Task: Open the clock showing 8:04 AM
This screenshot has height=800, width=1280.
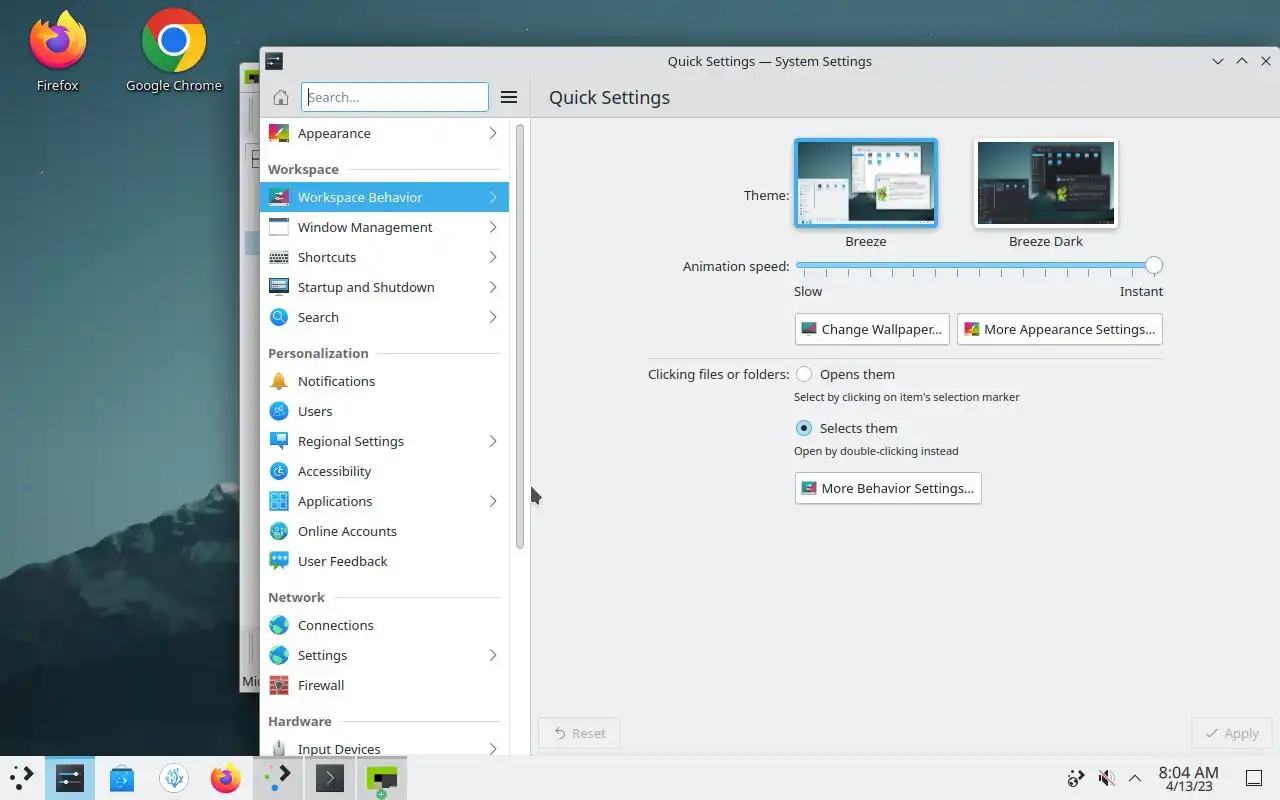Action: tap(1188, 778)
